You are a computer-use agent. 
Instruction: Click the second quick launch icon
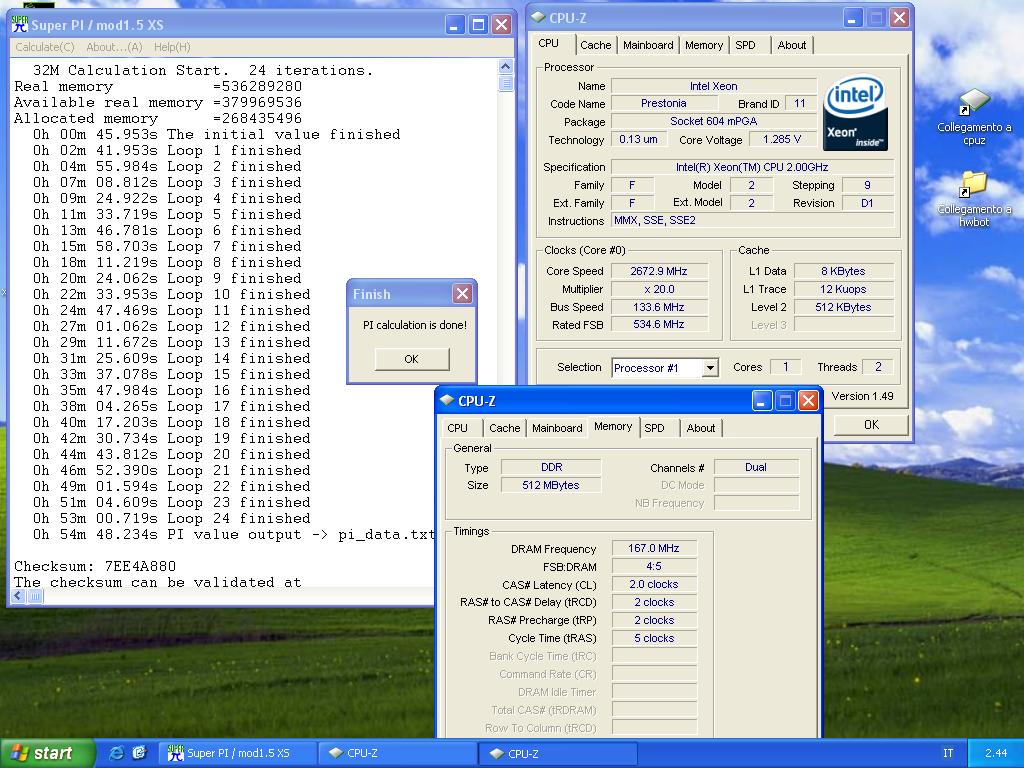pyautogui.click(x=139, y=753)
